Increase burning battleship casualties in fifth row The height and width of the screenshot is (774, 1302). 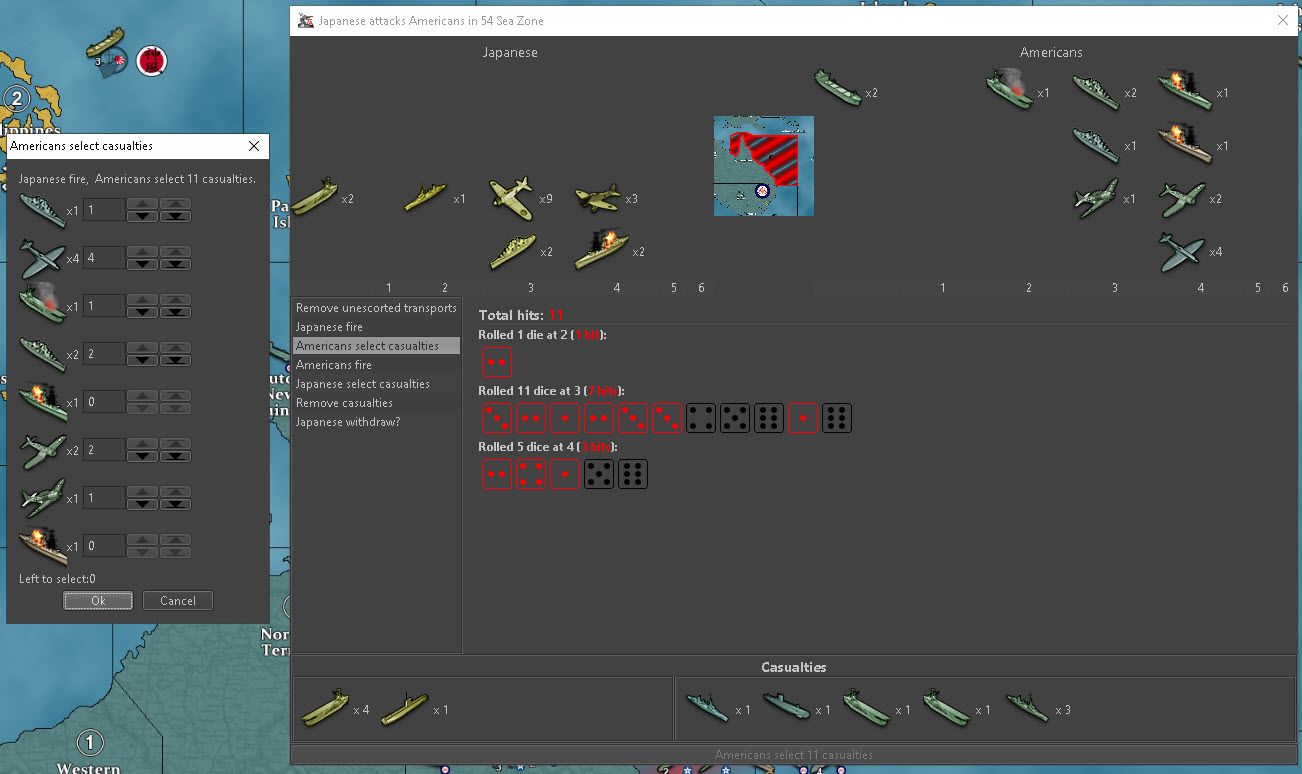(x=142, y=396)
